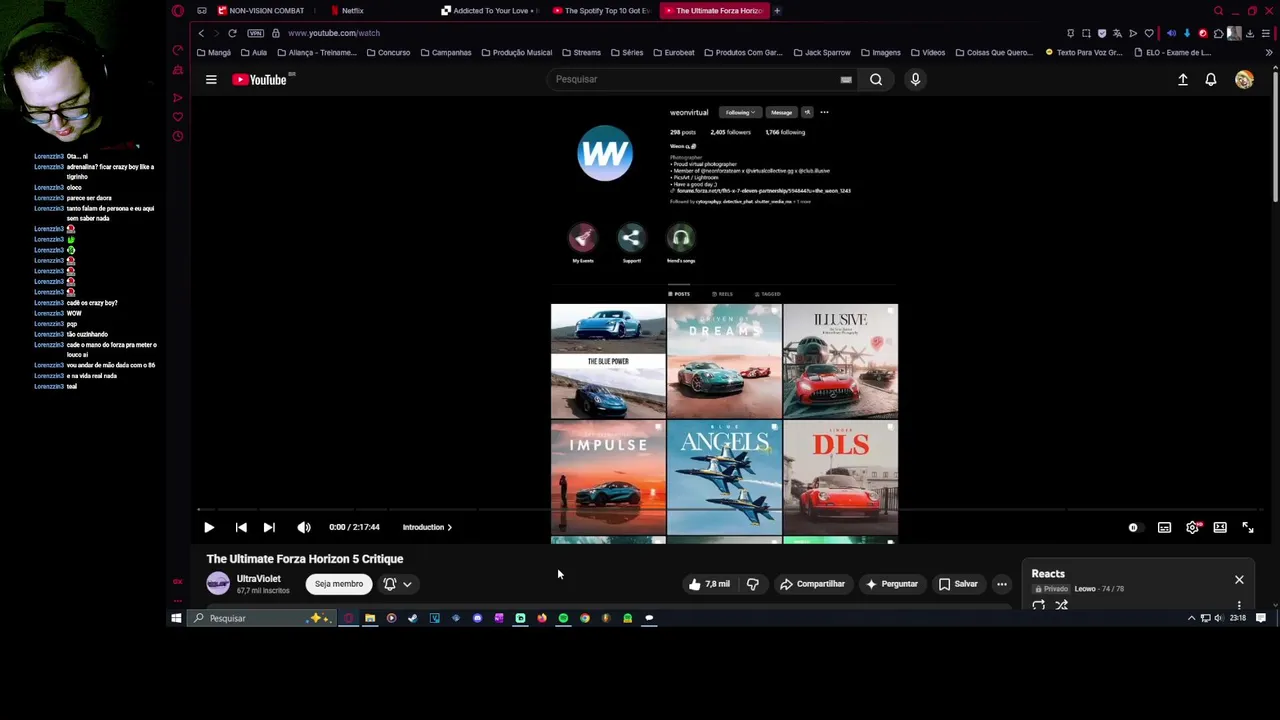
Task: Open the Séries bookmarks folder
Action: [x=627, y=52]
